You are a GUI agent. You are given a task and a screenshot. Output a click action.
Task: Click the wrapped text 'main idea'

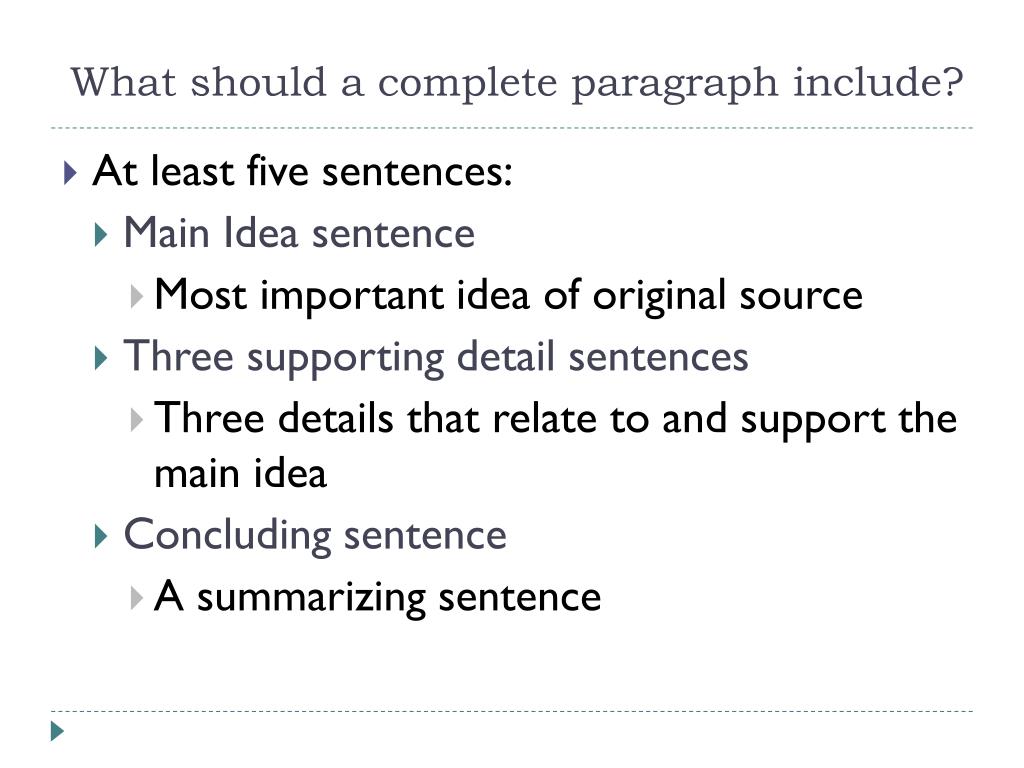click(x=240, y=474)
